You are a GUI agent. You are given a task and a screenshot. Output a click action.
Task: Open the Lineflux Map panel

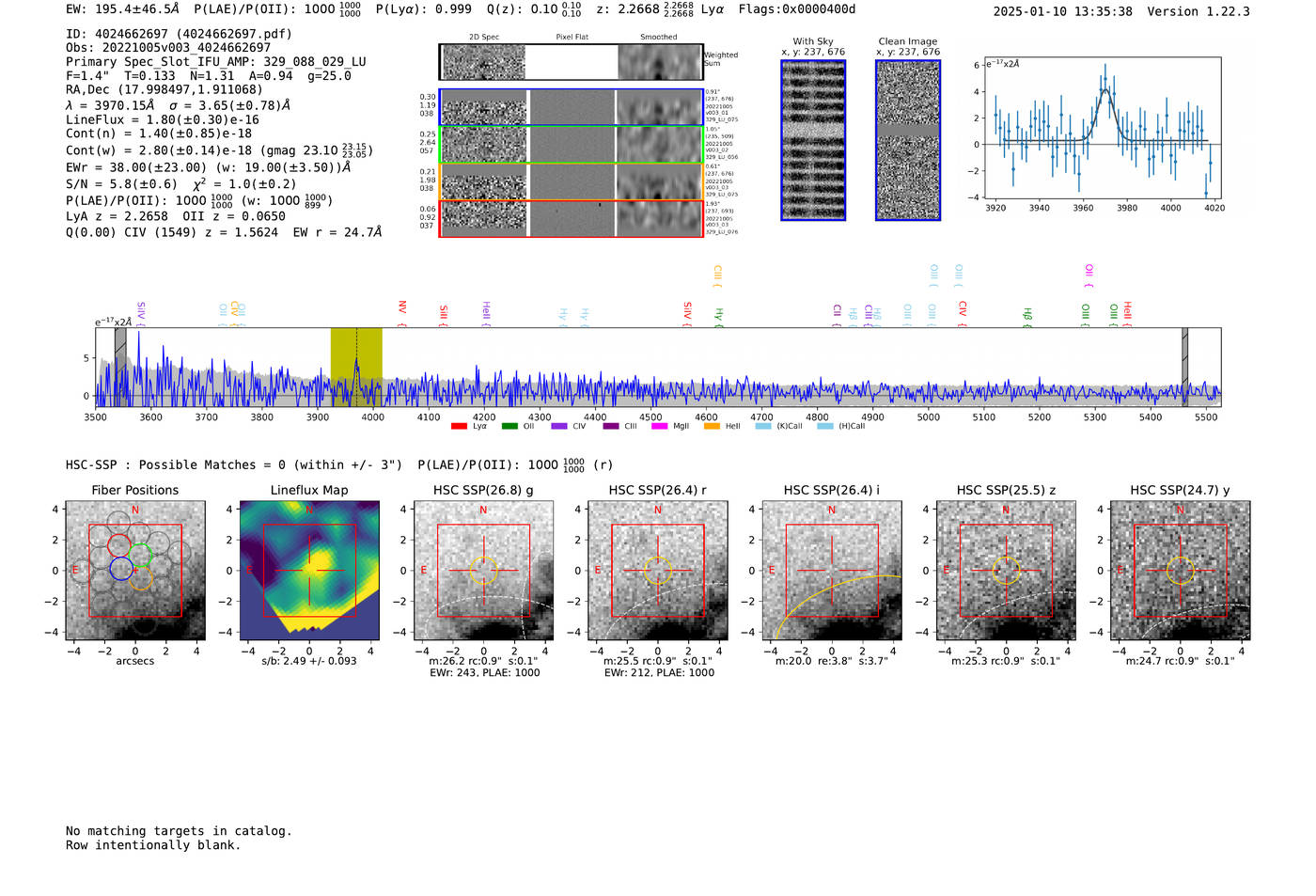[x=309, y=570]
